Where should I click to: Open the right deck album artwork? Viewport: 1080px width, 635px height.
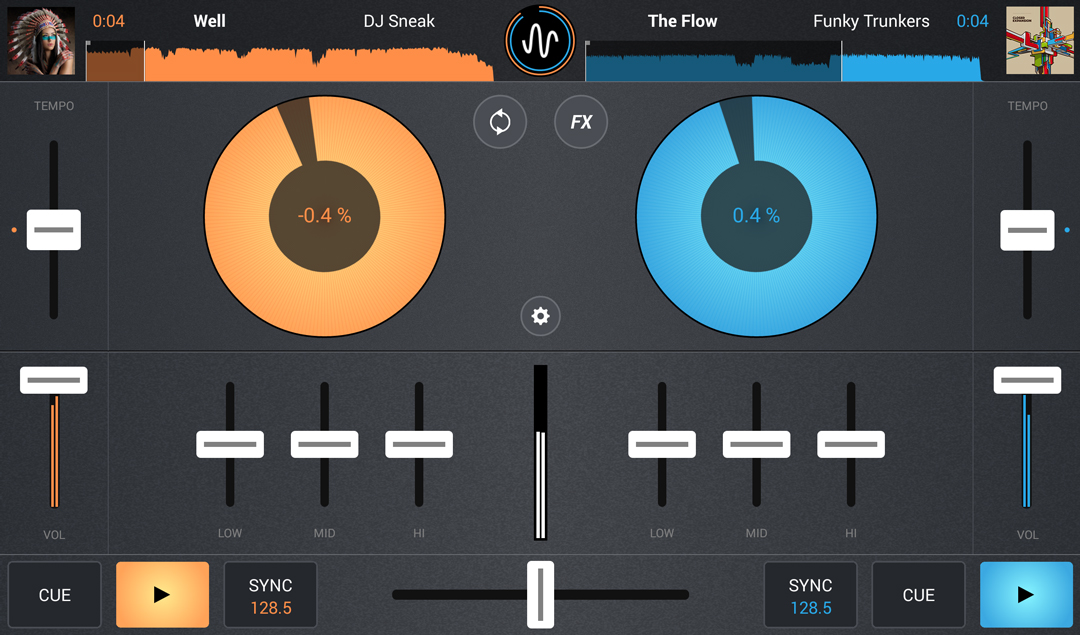[x=1039, y=41]
